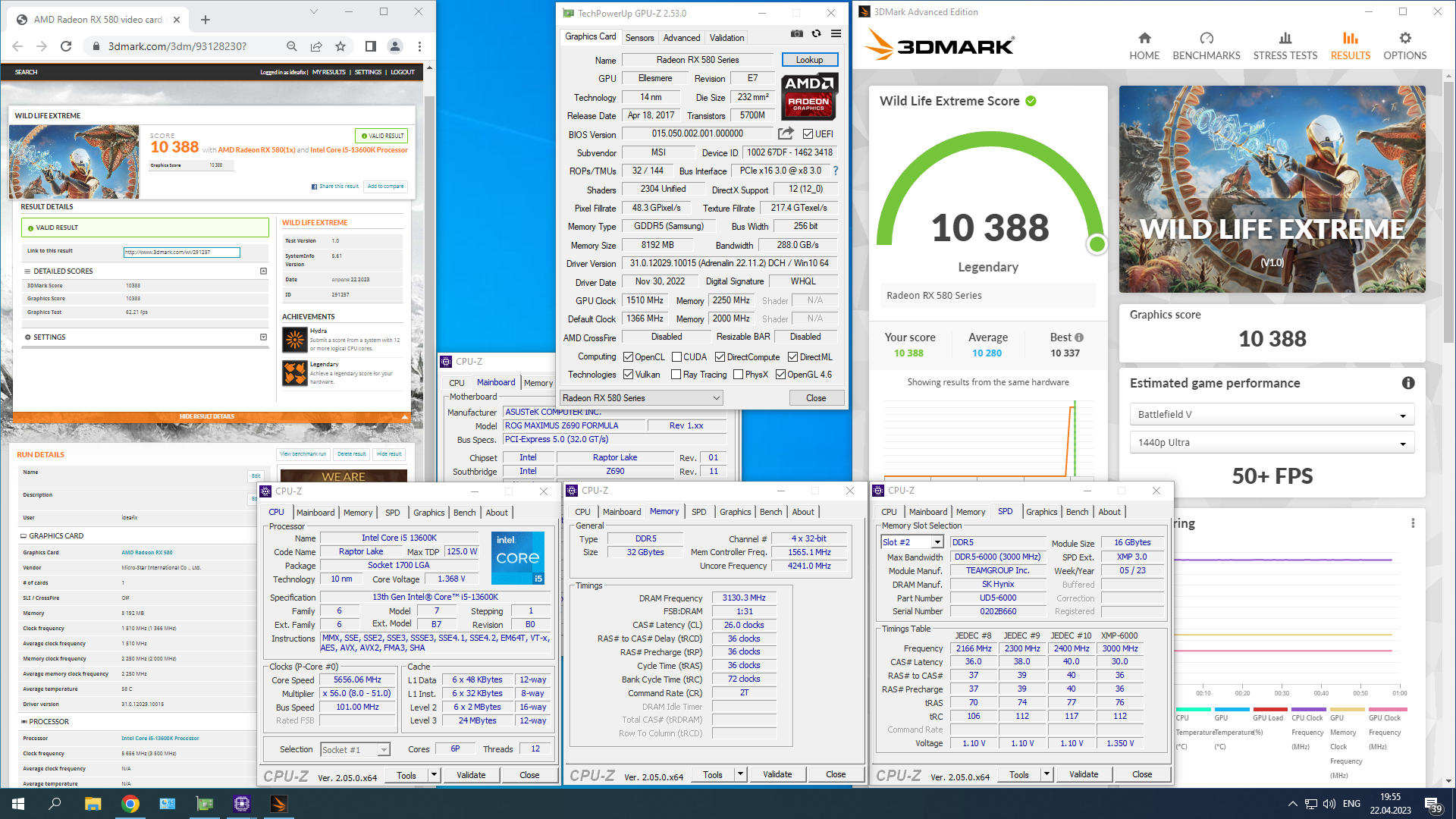Viewport: 1456px width, 819px height.
Task: Open 3DMark HOME section
Action: click(x=1144, y=46)
